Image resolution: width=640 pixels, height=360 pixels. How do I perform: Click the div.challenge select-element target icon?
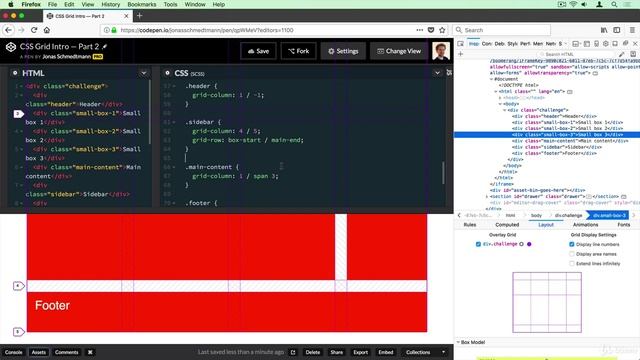point(521,244)
